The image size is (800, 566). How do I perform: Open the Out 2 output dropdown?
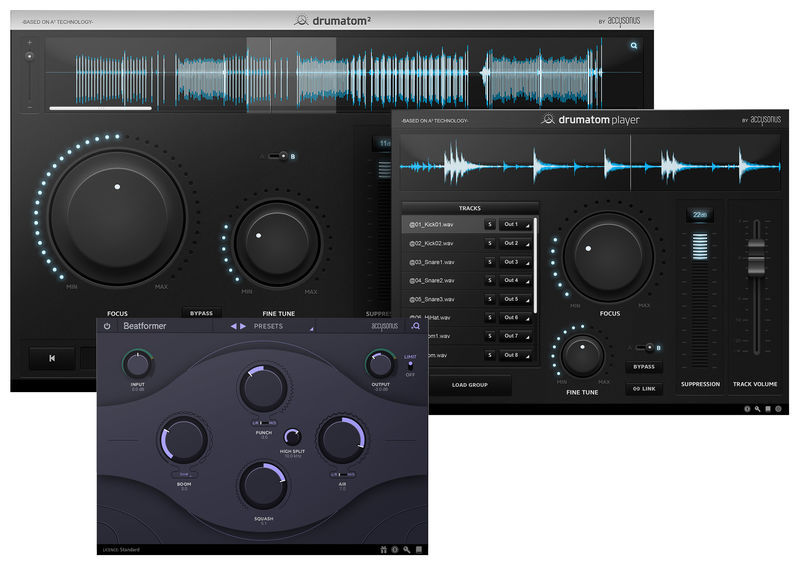(515, 243)
